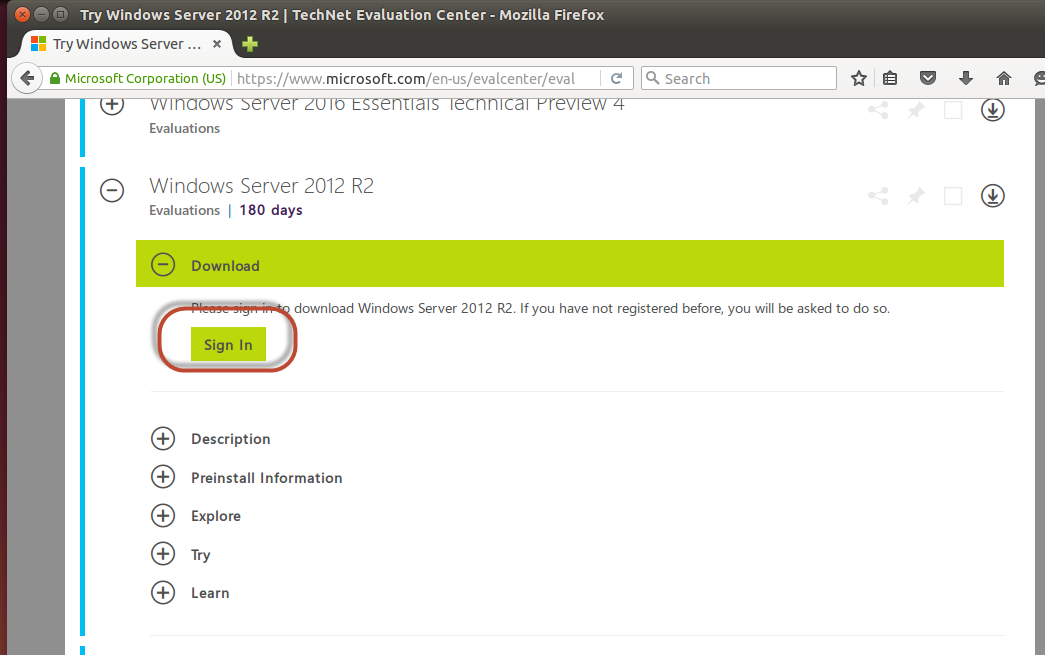Save page to Pocket icon
Image resolution: width=1045 pixels, height=655 pixels.
pos(927,79)
